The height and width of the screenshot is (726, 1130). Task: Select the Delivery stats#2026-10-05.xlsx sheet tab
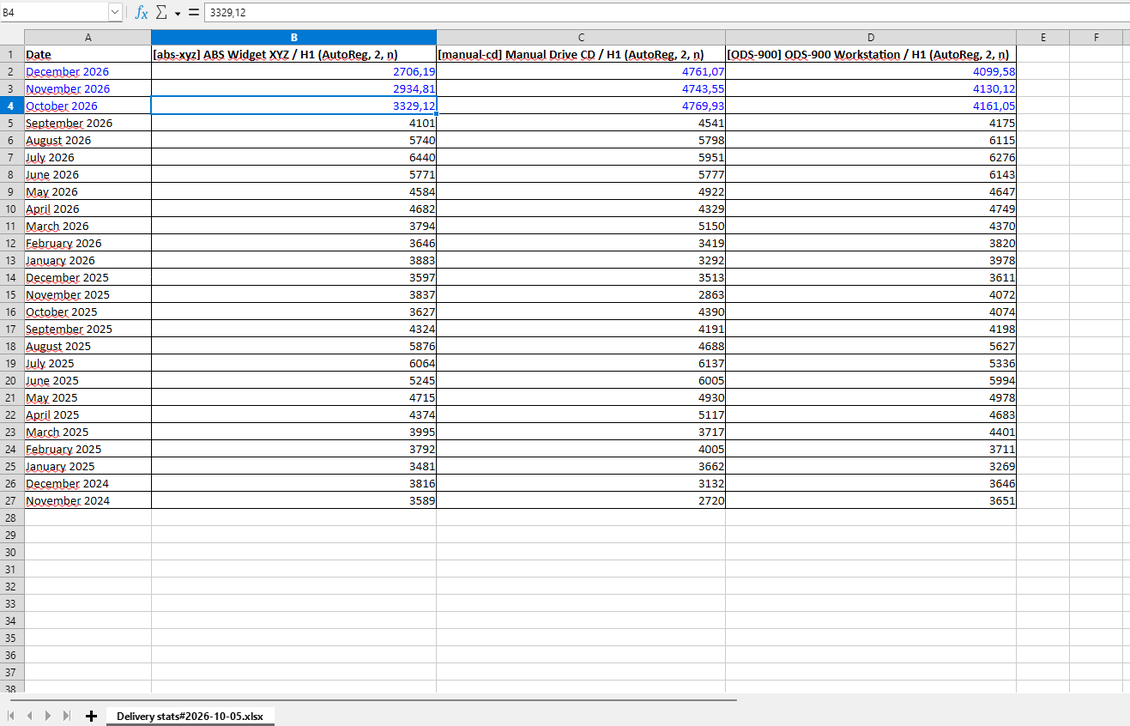click(190, 717)
